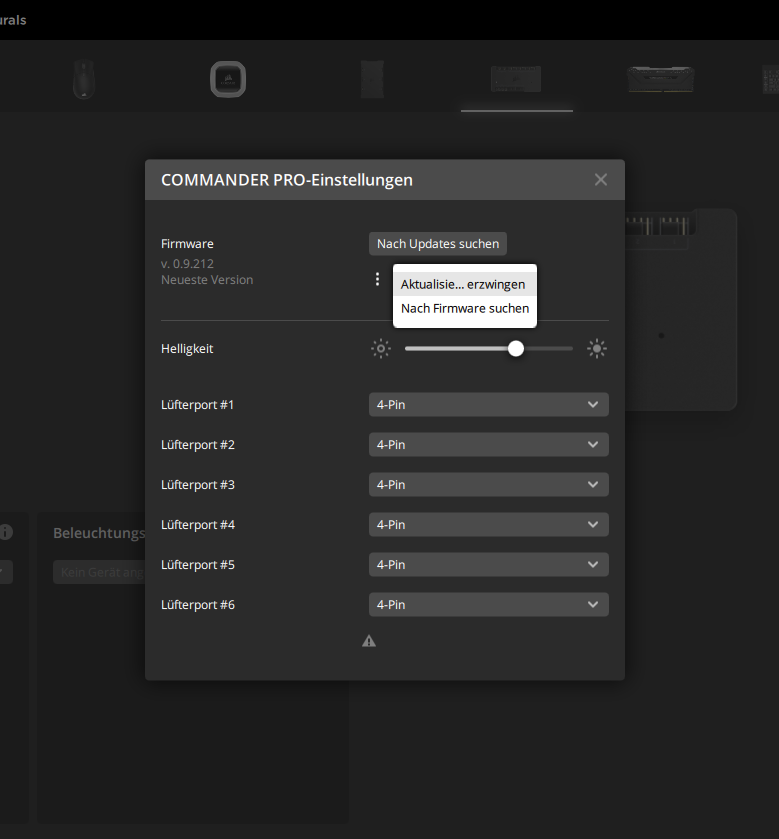The image size is (779, 839).
Task: Open the Lüfterport #4 dropdown
Action: click(488, 524)
